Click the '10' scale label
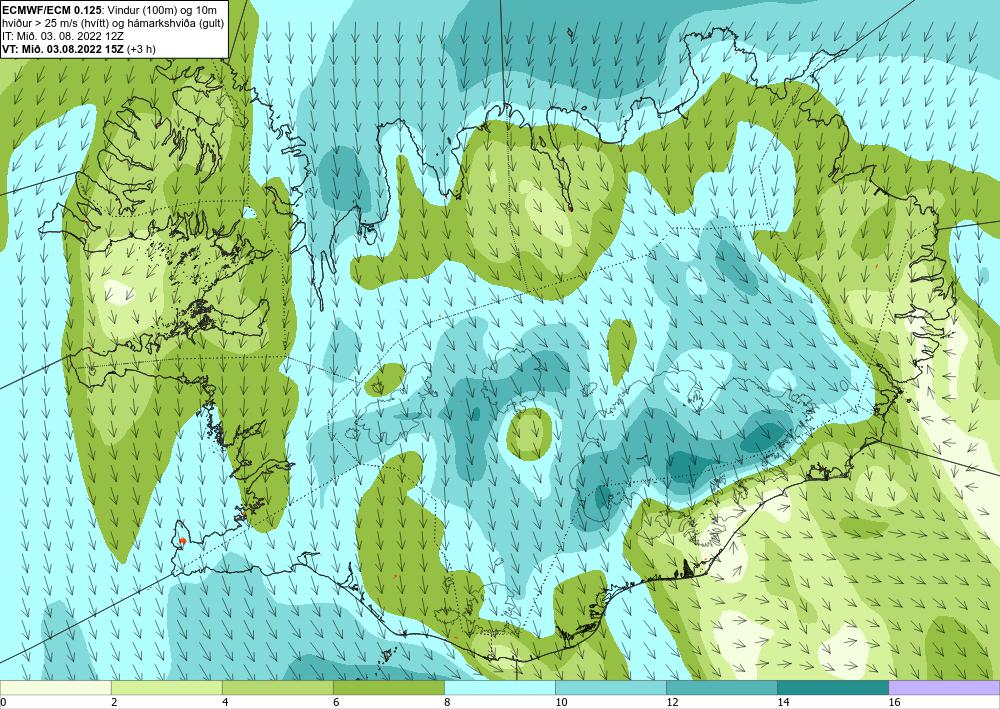The image size is (1000, 709). point(561,702)
